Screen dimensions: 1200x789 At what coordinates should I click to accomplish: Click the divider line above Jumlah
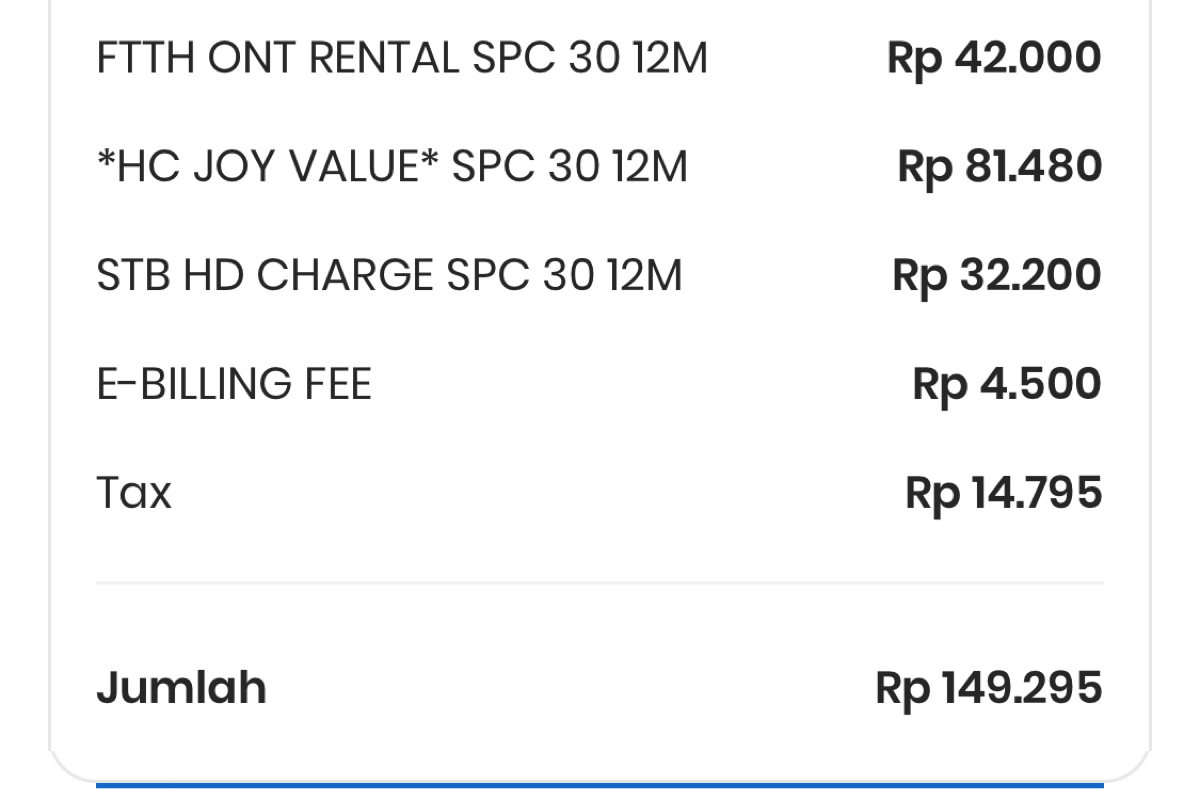(x=600, y=578)
